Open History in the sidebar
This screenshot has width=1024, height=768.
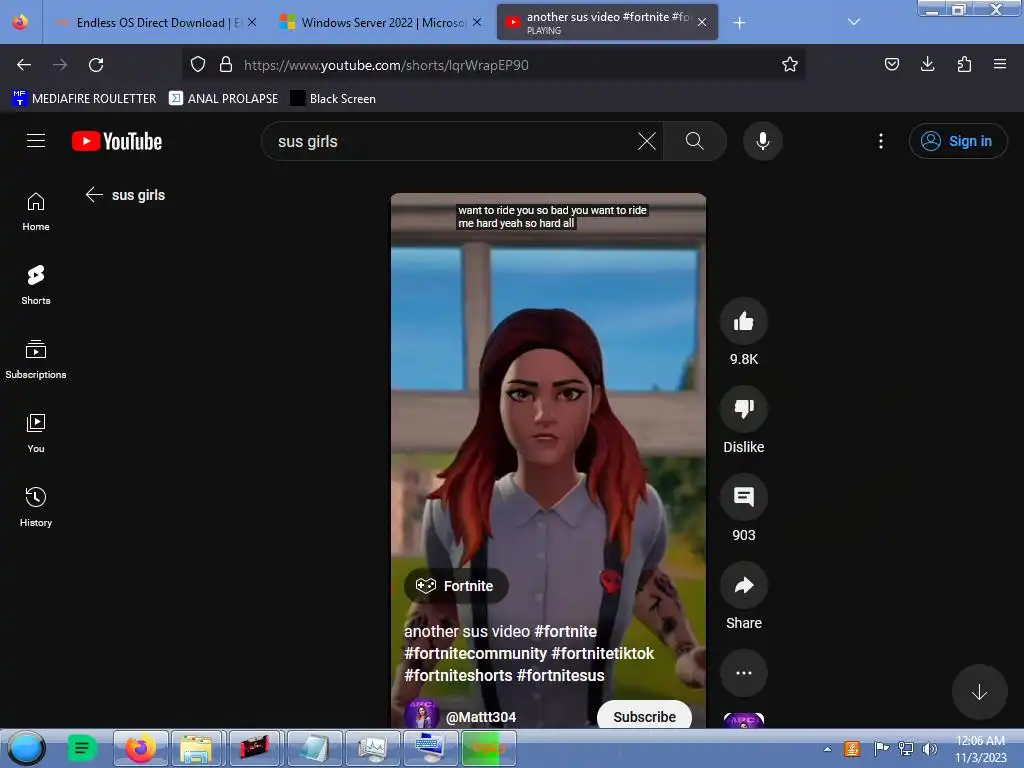tap(36, 507)
